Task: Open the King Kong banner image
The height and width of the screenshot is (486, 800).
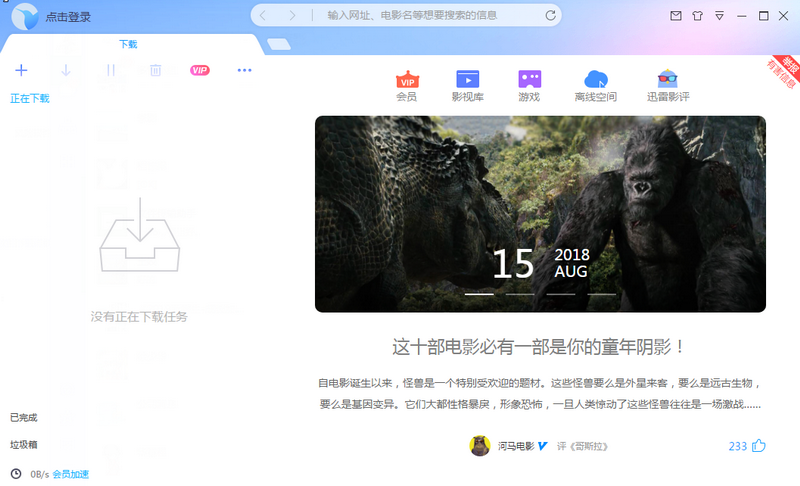Action: pyautogui.click(x=540, y=214)
